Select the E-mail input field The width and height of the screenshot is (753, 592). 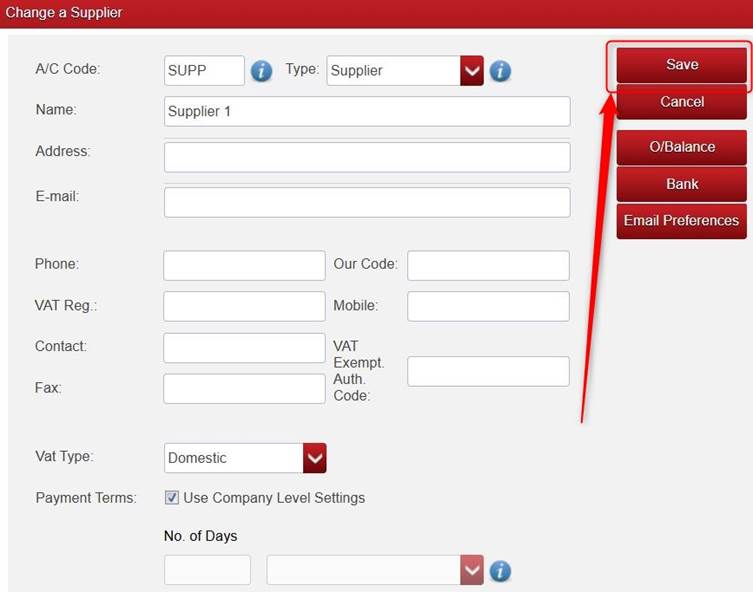click(x=367, y=202)
